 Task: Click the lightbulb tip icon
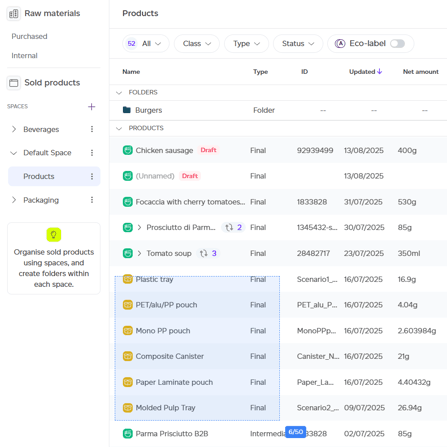coord(54,235)
